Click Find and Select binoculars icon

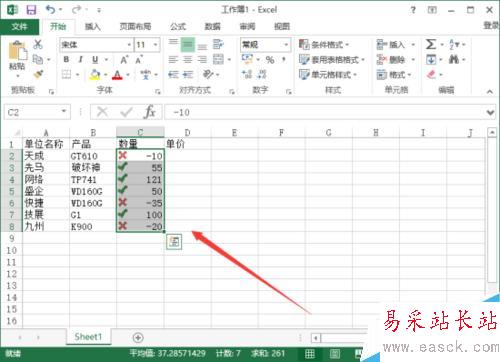pos(454,60)
